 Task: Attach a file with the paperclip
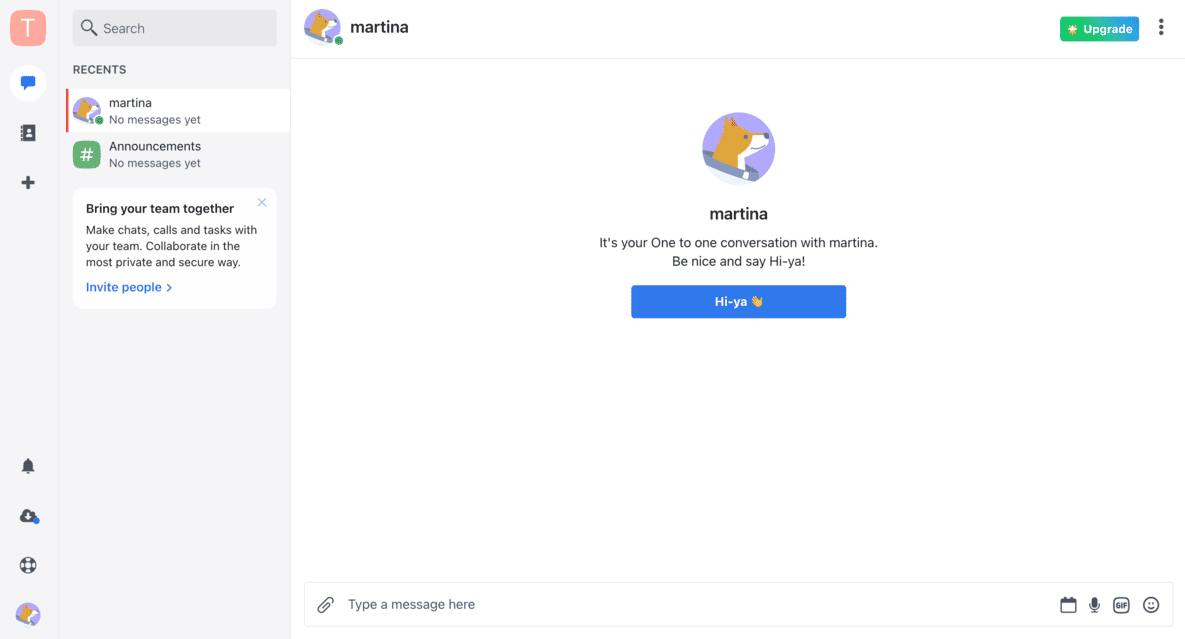tap(325, 605)
